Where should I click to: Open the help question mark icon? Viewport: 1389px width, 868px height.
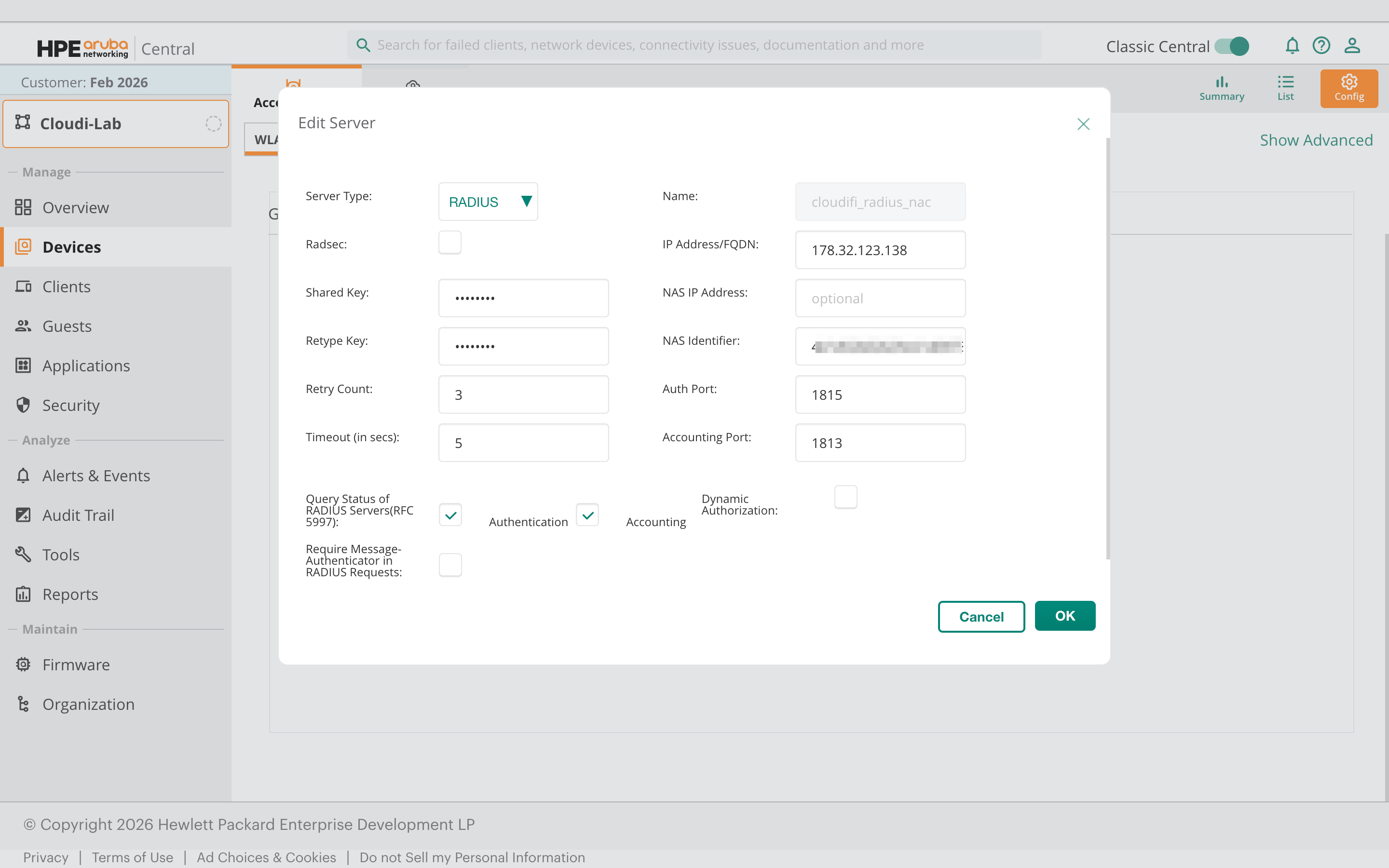(x=1321, y=45)
